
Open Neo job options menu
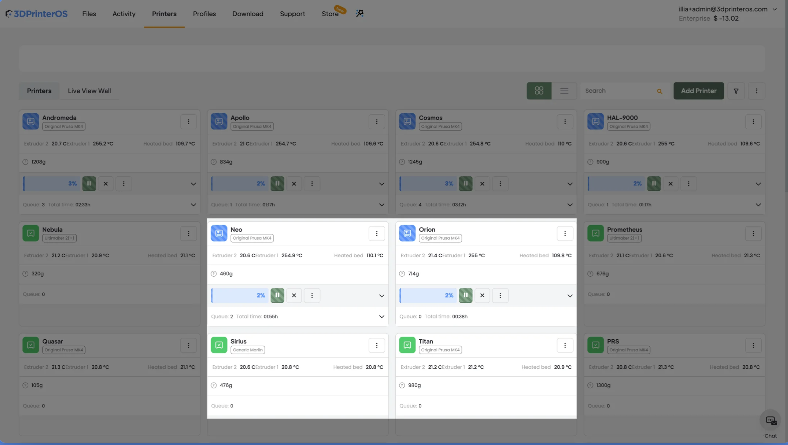pos(312,295)
